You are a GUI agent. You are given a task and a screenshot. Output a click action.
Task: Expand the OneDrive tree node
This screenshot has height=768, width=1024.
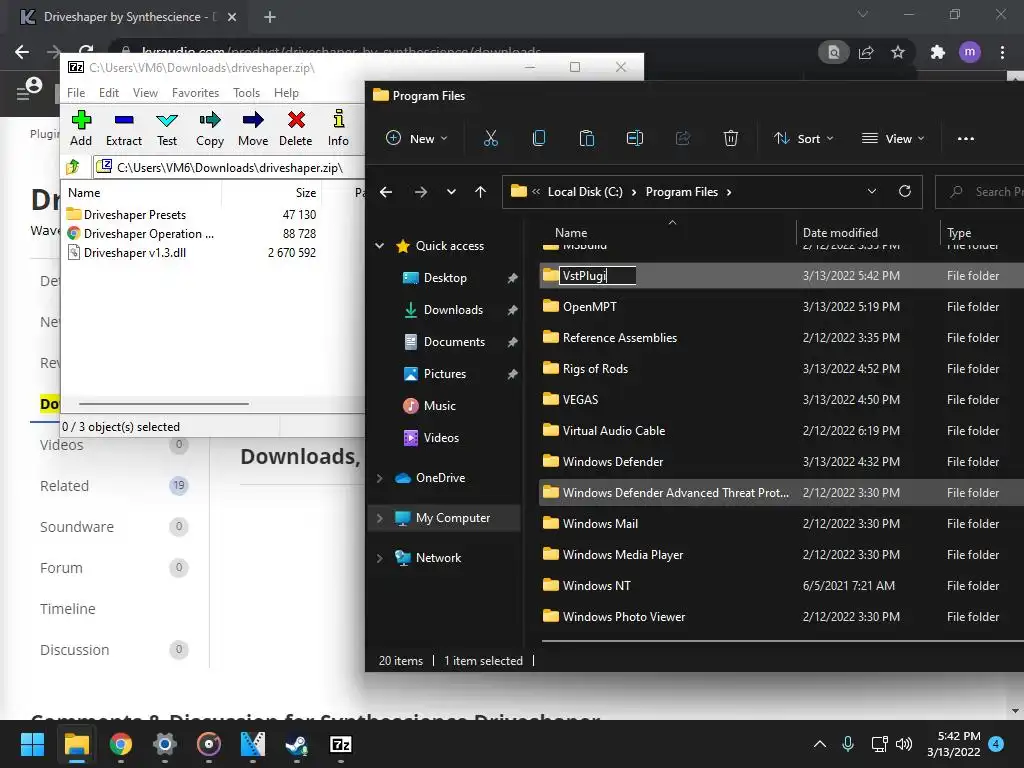[x=379, y=478]
